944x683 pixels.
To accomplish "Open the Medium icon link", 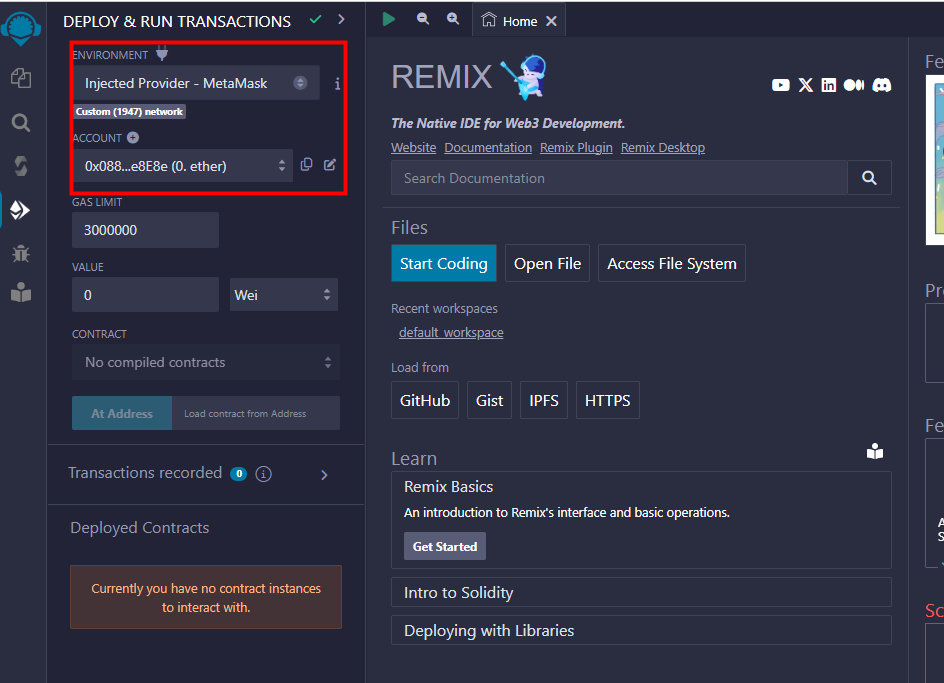I will 854,85.
